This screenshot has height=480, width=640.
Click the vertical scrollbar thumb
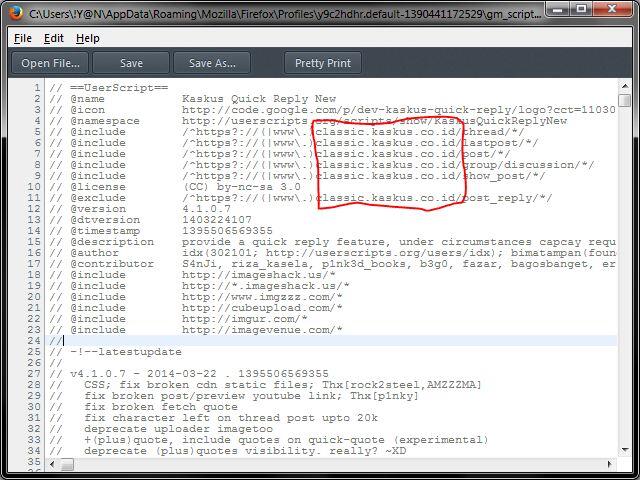click(x=625, y=100)
